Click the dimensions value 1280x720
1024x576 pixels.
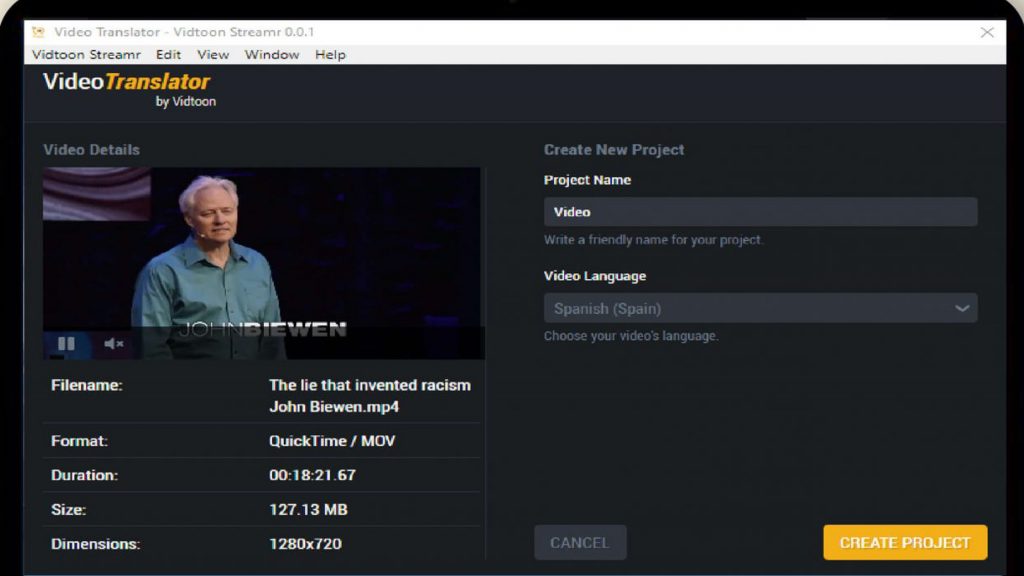tap(305, 543)
